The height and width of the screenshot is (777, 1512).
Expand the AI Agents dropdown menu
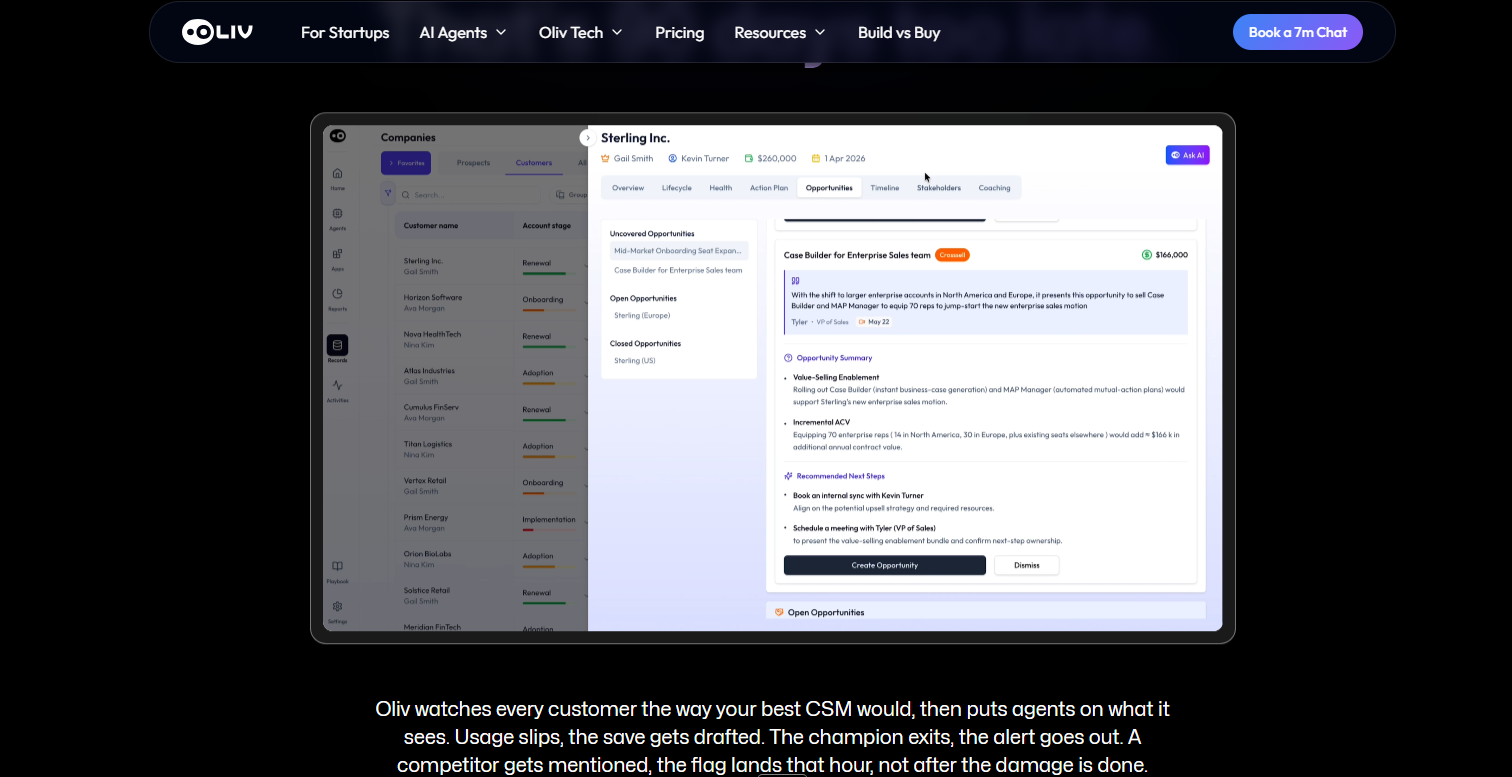point(463,32)
